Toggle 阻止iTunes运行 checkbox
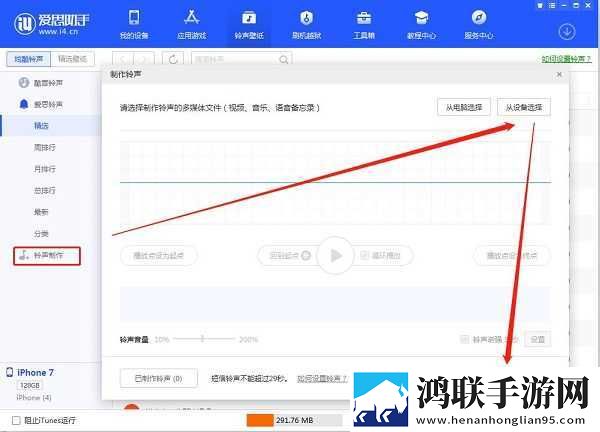This screenshot has height=432, width=600. pos(16,421)
